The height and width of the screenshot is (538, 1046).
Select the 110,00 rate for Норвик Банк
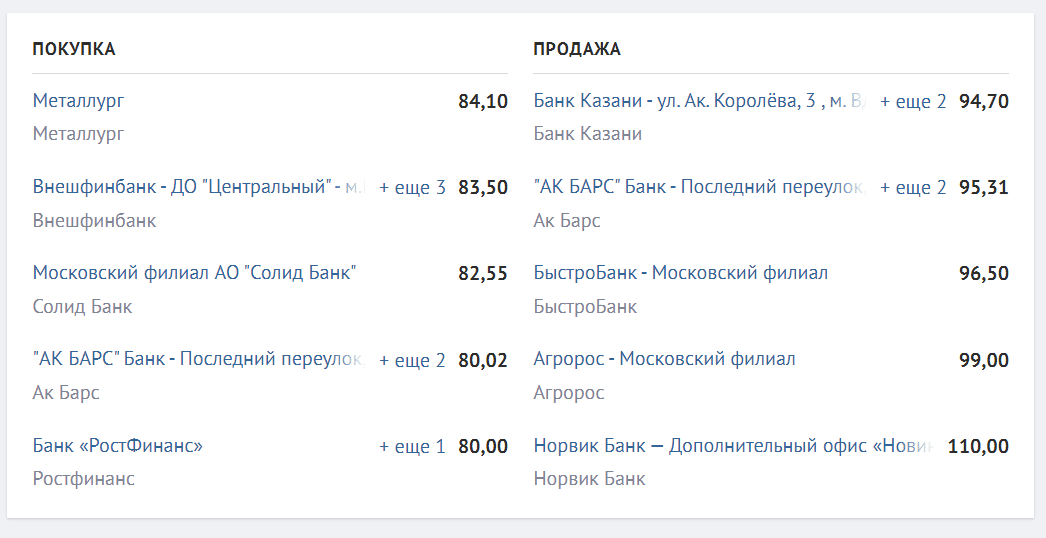978,447
